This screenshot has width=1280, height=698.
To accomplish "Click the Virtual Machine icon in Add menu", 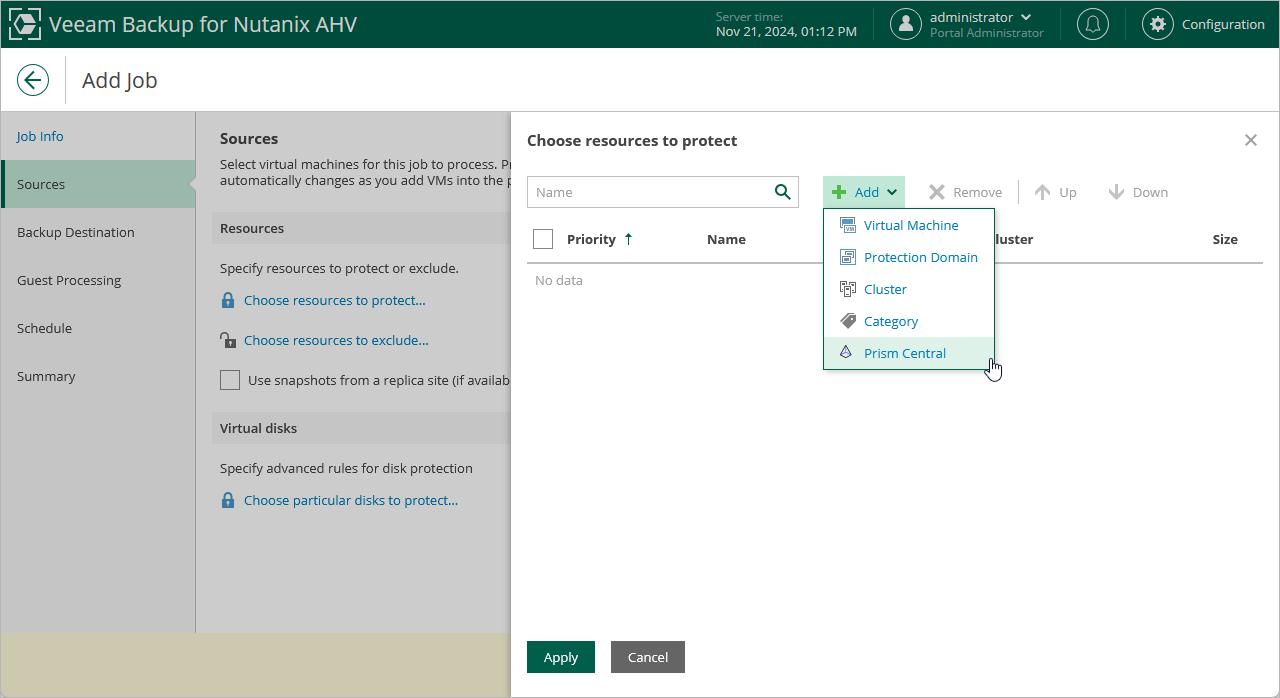I will [x=848, y=225].
